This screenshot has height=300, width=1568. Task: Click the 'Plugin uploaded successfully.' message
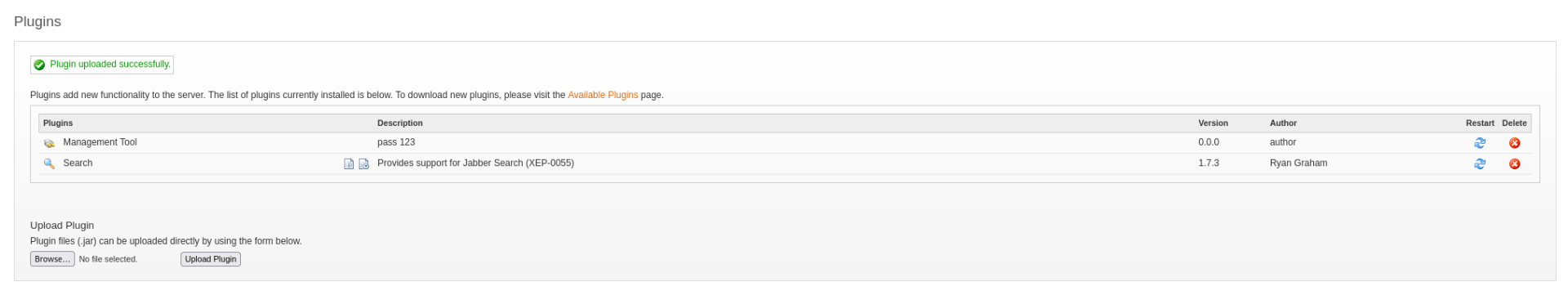(110, 65)
